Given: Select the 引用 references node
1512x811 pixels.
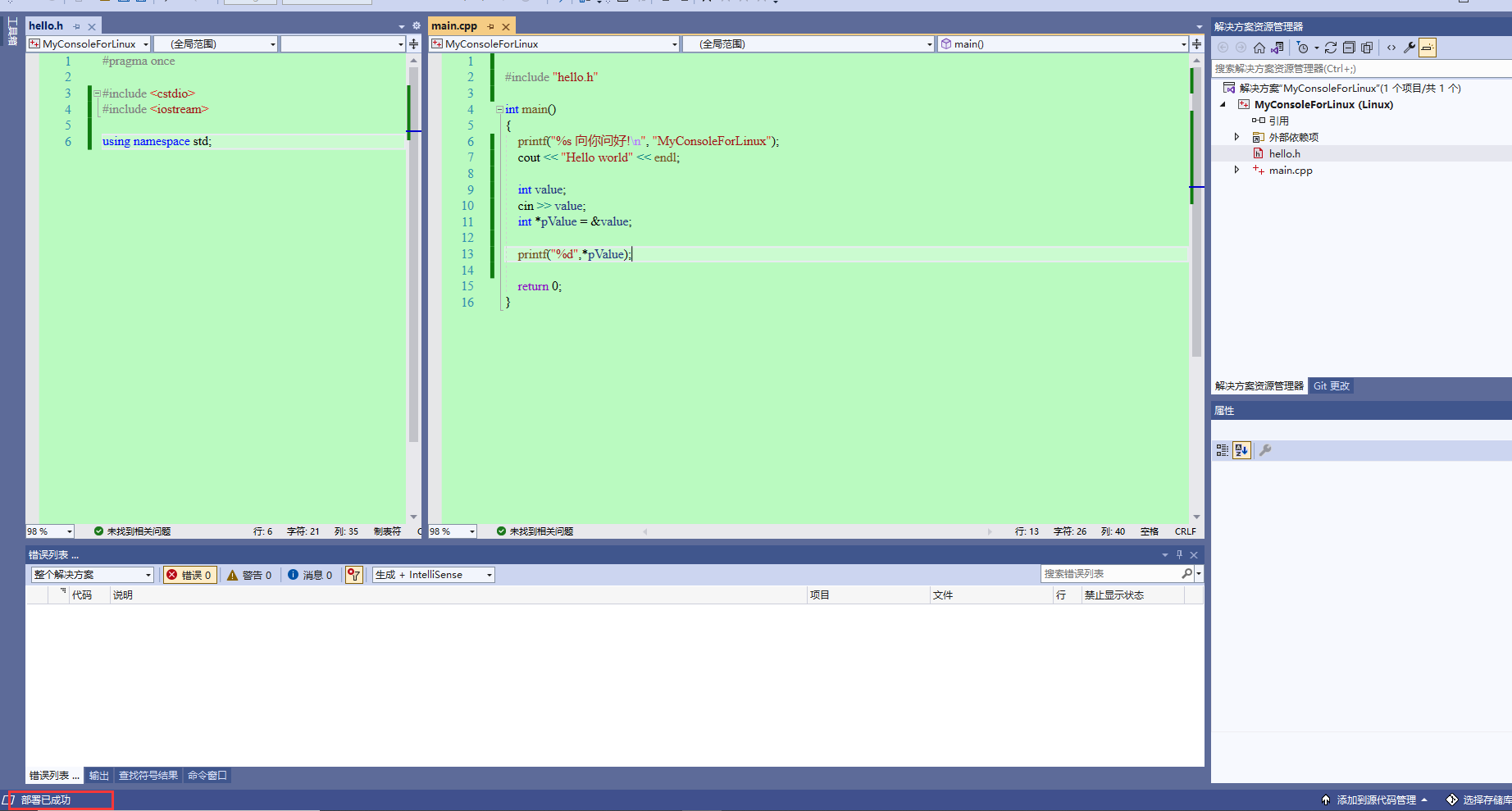Looking at the screenshot, I should [1279, 121].
